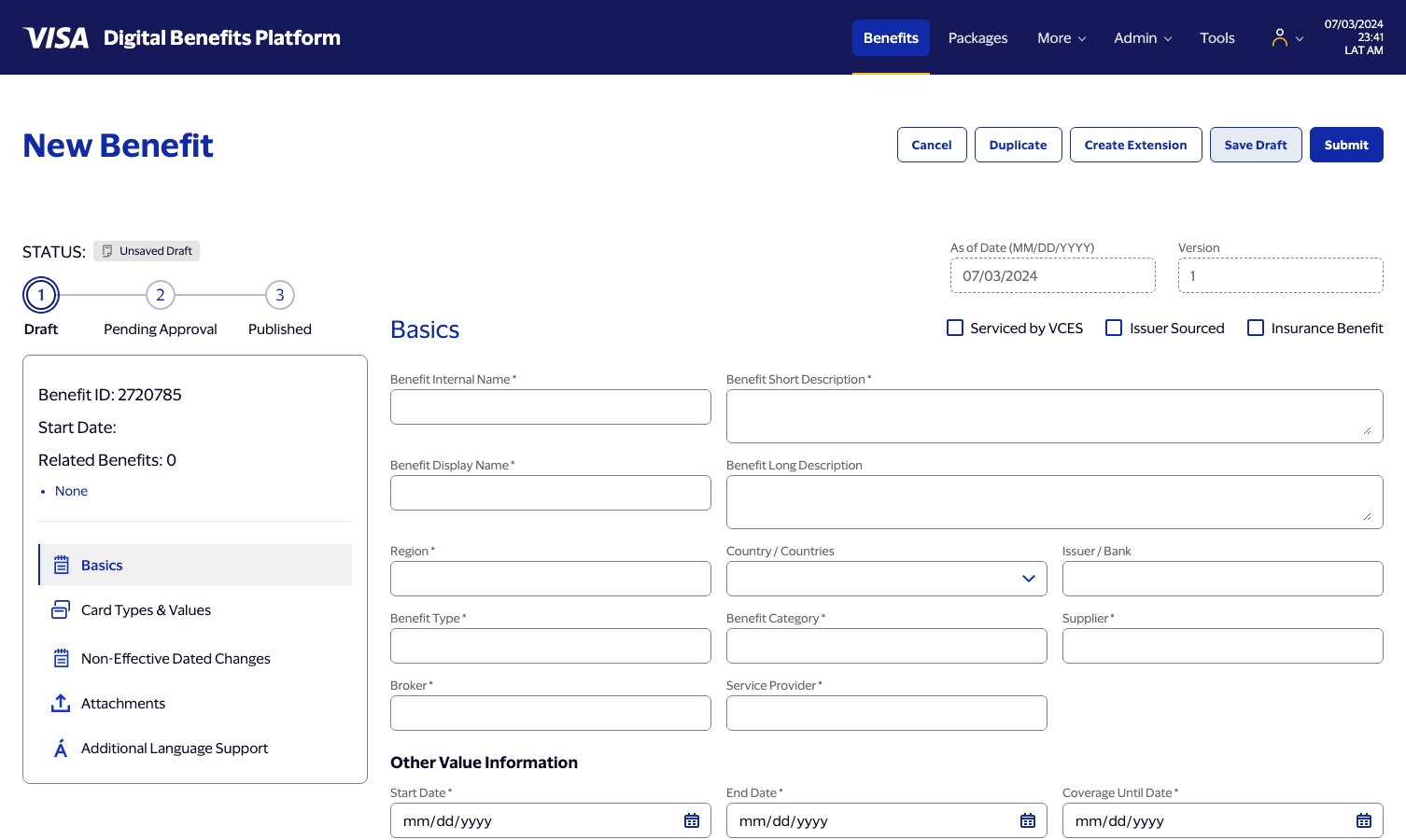Focus Benefit Internal Name field

[x=551, y=407]
